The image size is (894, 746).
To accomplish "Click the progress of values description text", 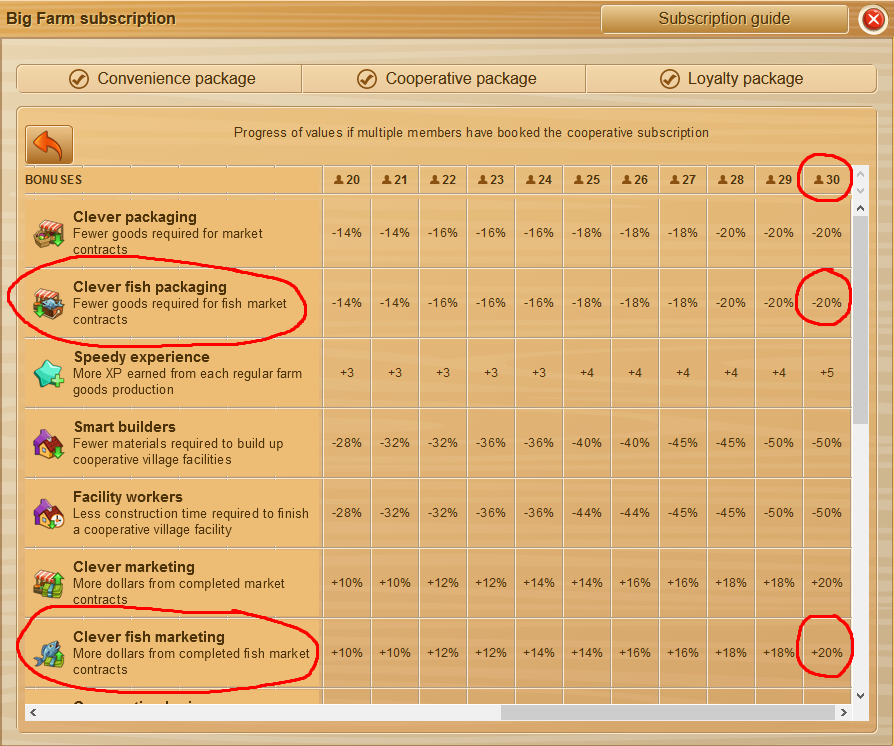I will [471, 133].
